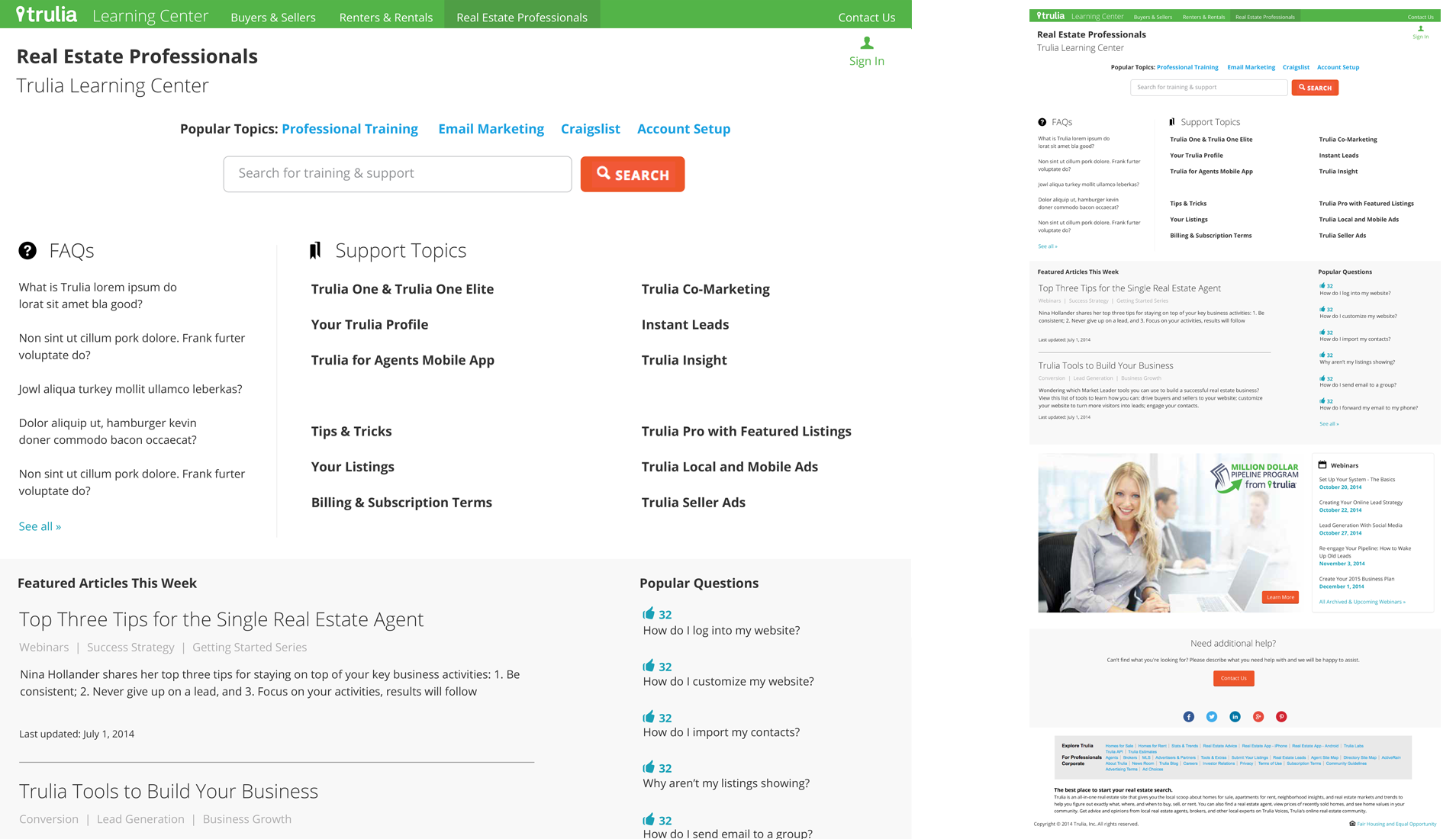Click the Webinars calendar icon in the small preview

(1322, 465)
